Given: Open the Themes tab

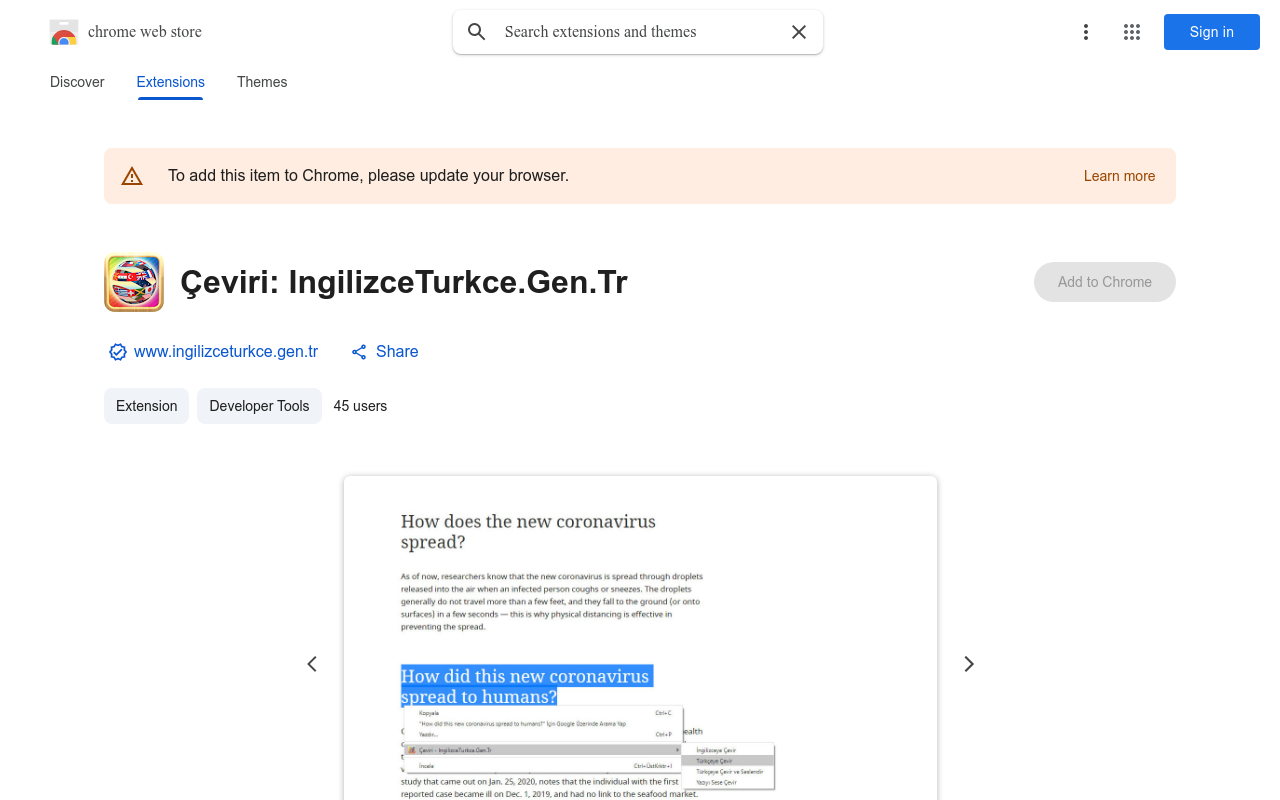Looking at the screenshot, I should point(262,82).
